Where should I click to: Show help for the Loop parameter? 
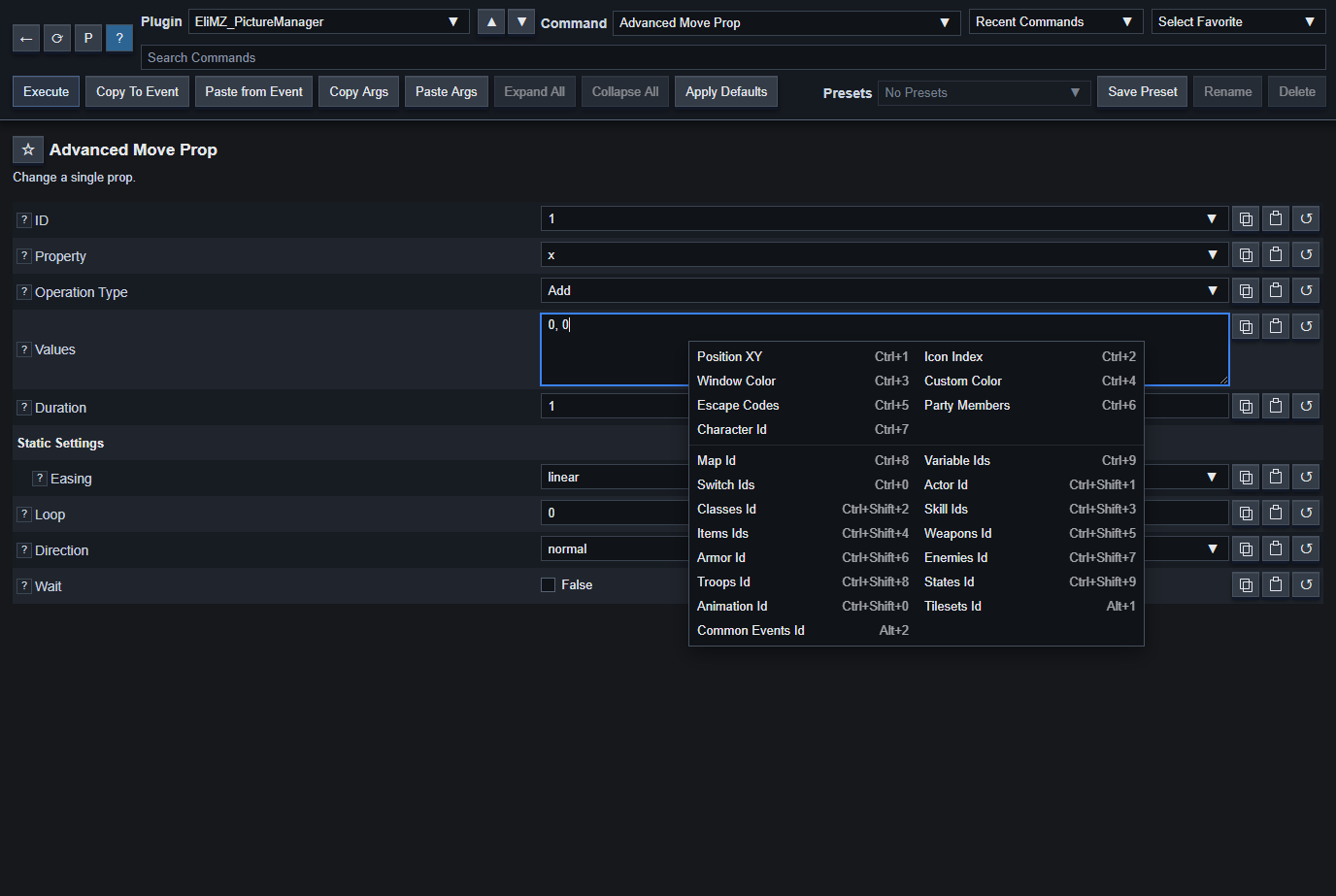[24, 514]
